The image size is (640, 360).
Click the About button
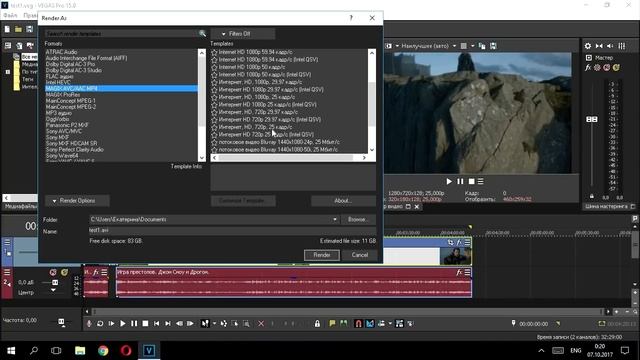click(343, 201)
